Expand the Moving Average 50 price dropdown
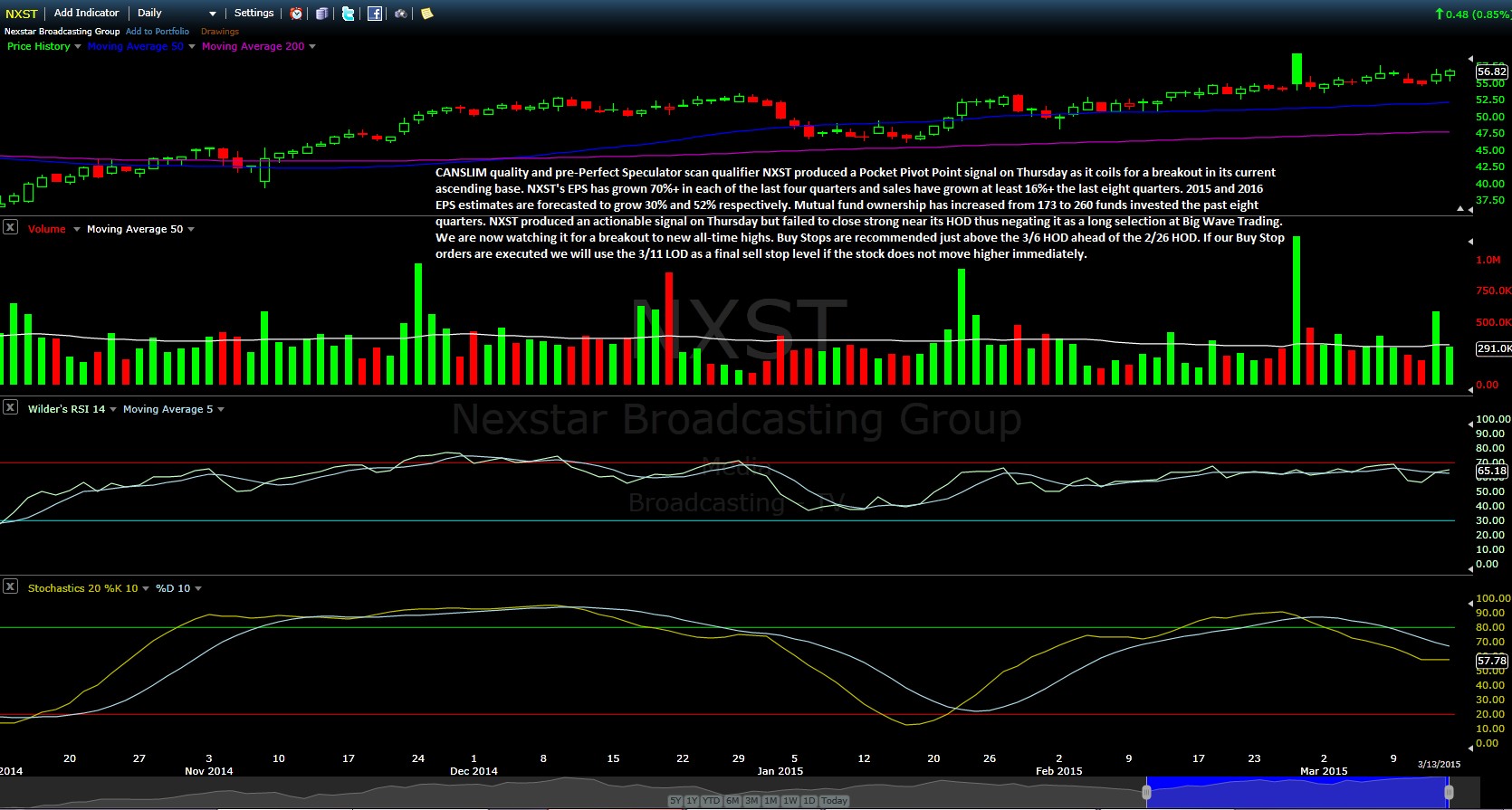1512x810 pixels. (192, 47)
